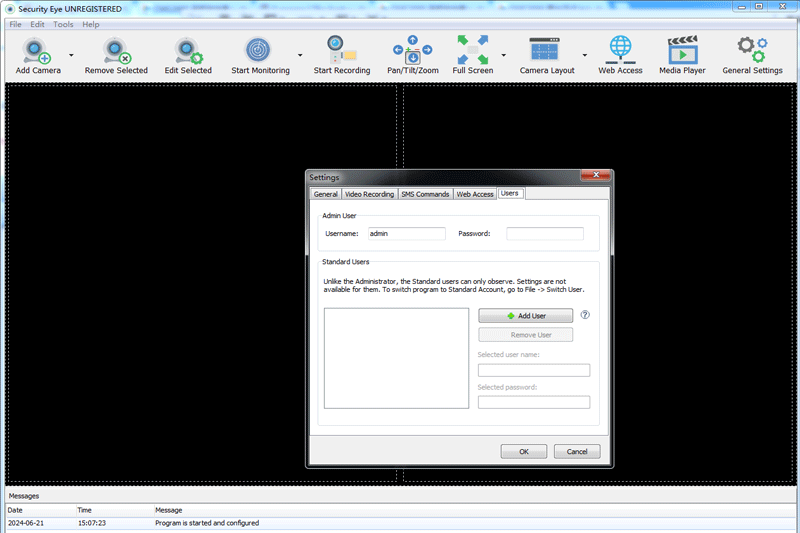The width and height of the screenshot is (800, 533).
Task: Switch to the General settings tab
Action: (x=326, y=194)
